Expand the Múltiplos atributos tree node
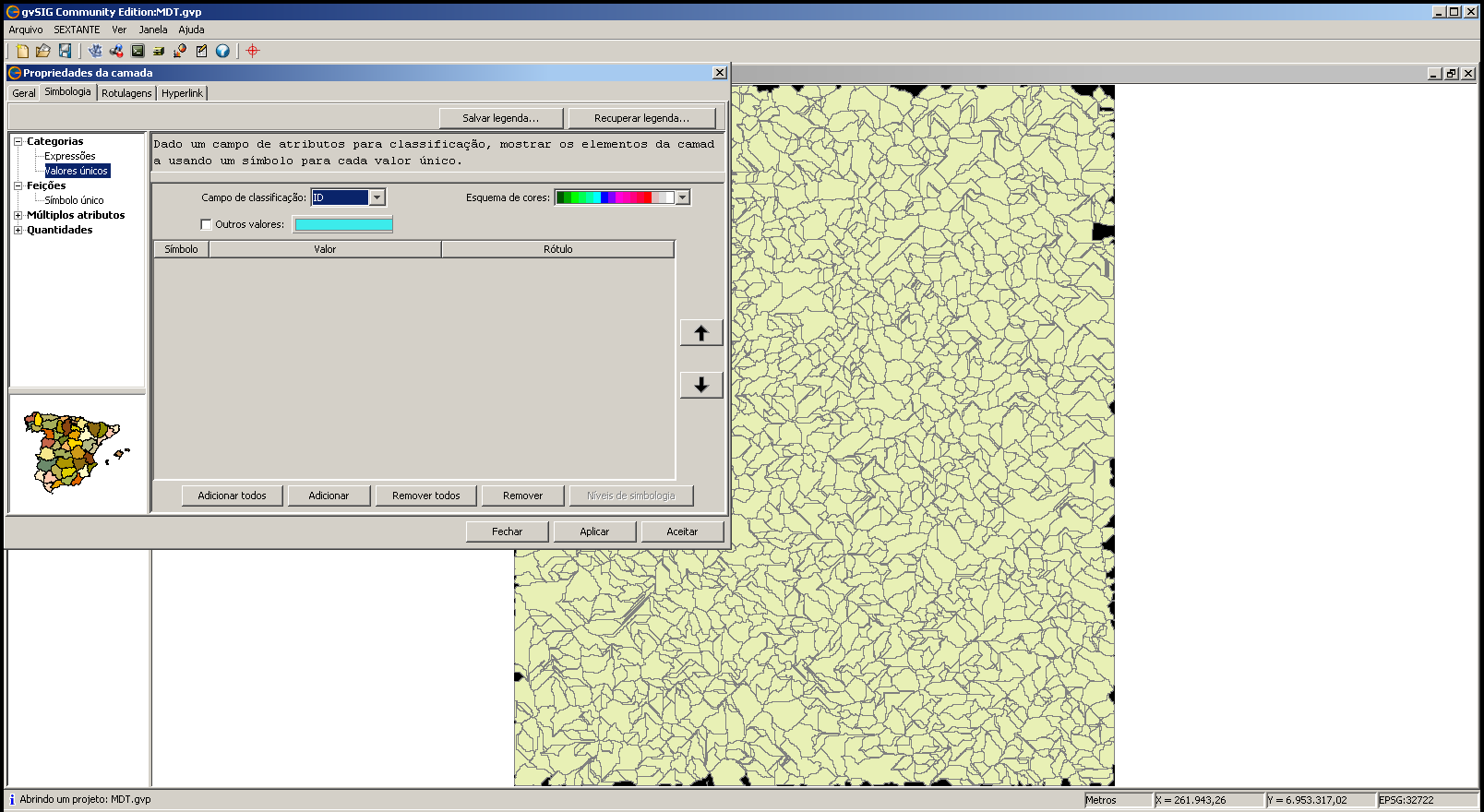The width and height of the screenshot is (1484, 812). coord(18,215)
